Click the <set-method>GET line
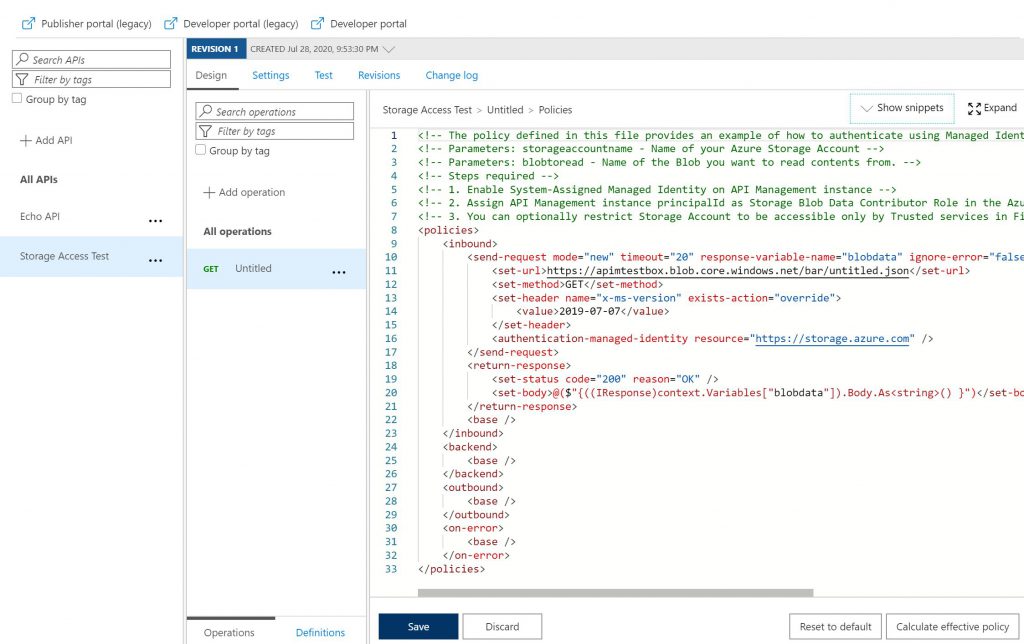Image resolution: width=1024 pixels, height=644 pixels. point(577,284)
